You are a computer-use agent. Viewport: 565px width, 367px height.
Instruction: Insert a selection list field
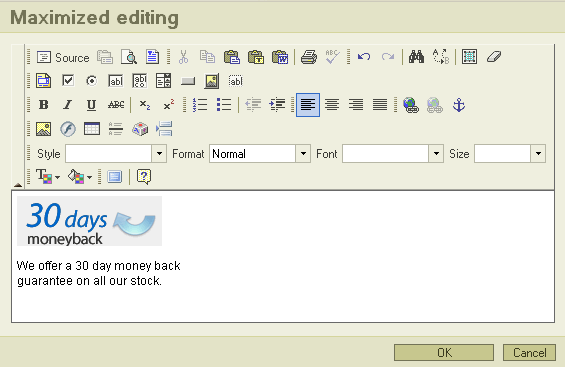tap(164, 81)
